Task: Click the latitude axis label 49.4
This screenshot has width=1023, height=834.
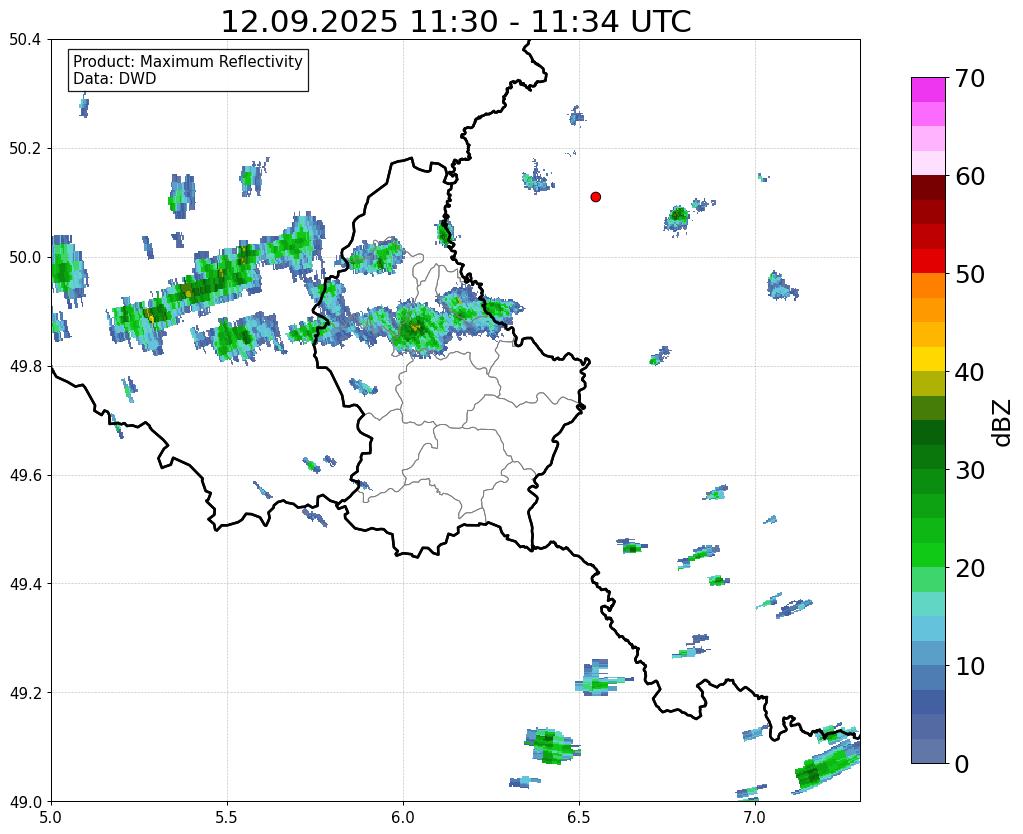Action: 25,584
